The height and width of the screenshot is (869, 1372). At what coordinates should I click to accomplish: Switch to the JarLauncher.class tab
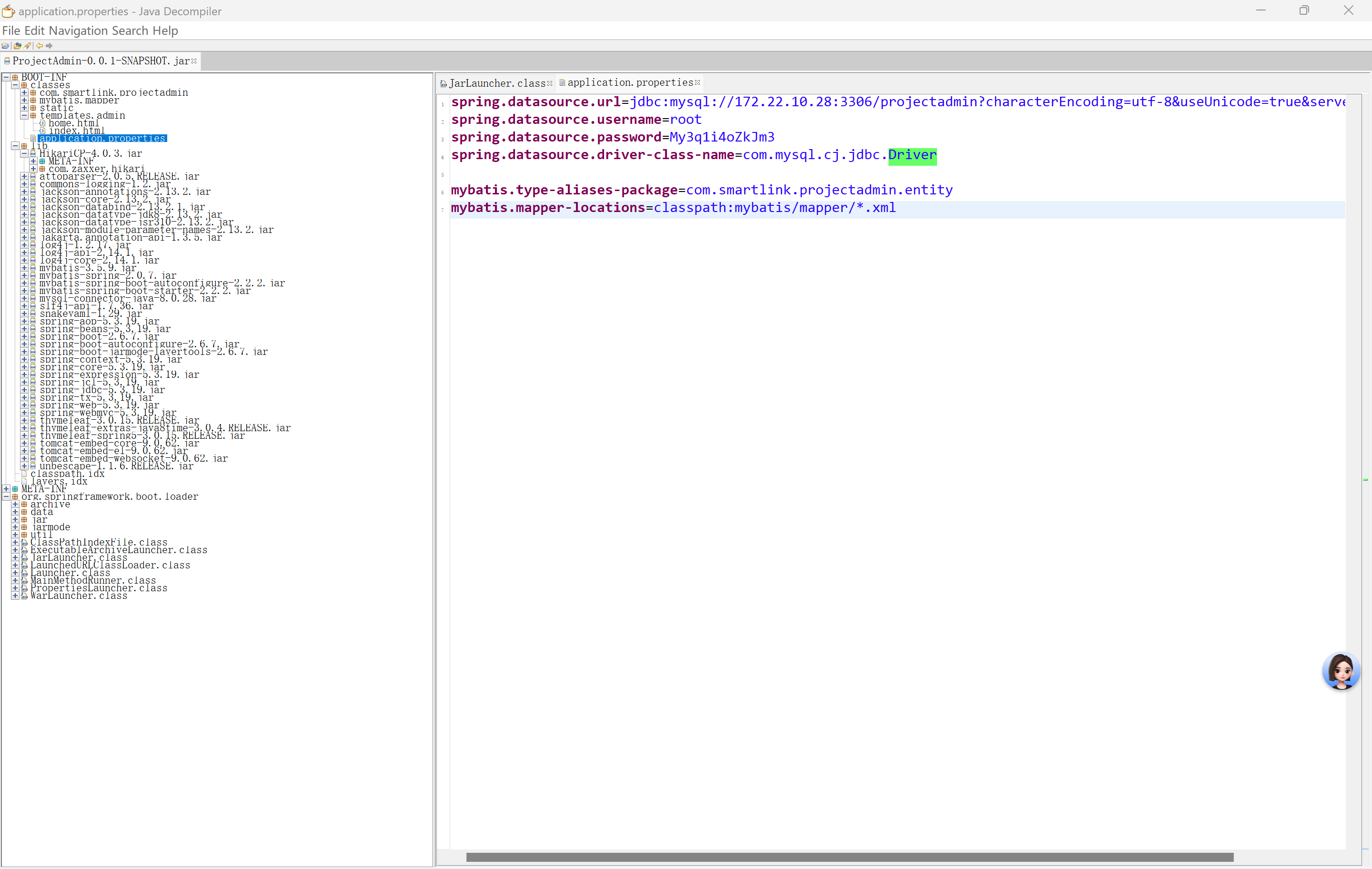tap(497, 83)
